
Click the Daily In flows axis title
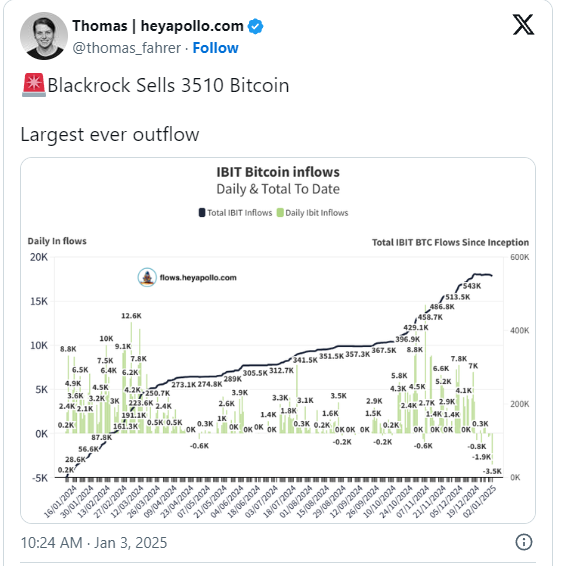tap(57, 241)
